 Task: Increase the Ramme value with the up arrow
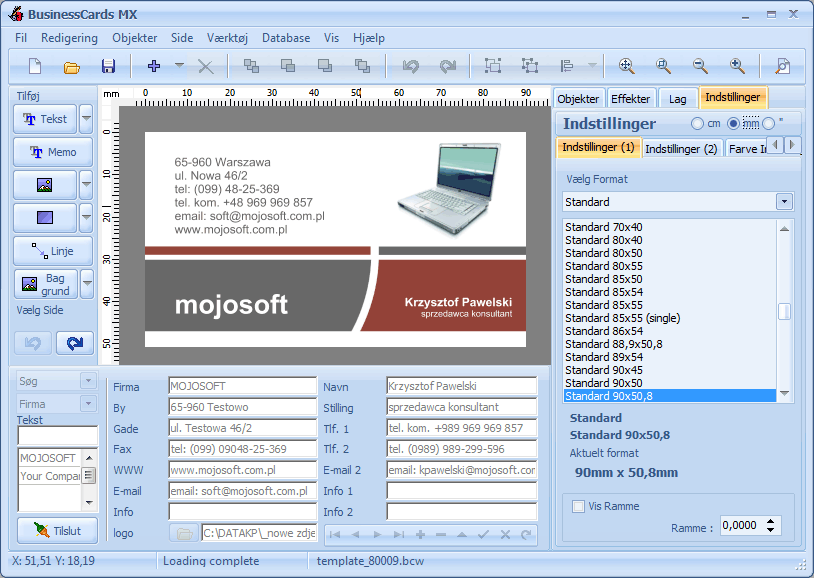tap(770, 521)
